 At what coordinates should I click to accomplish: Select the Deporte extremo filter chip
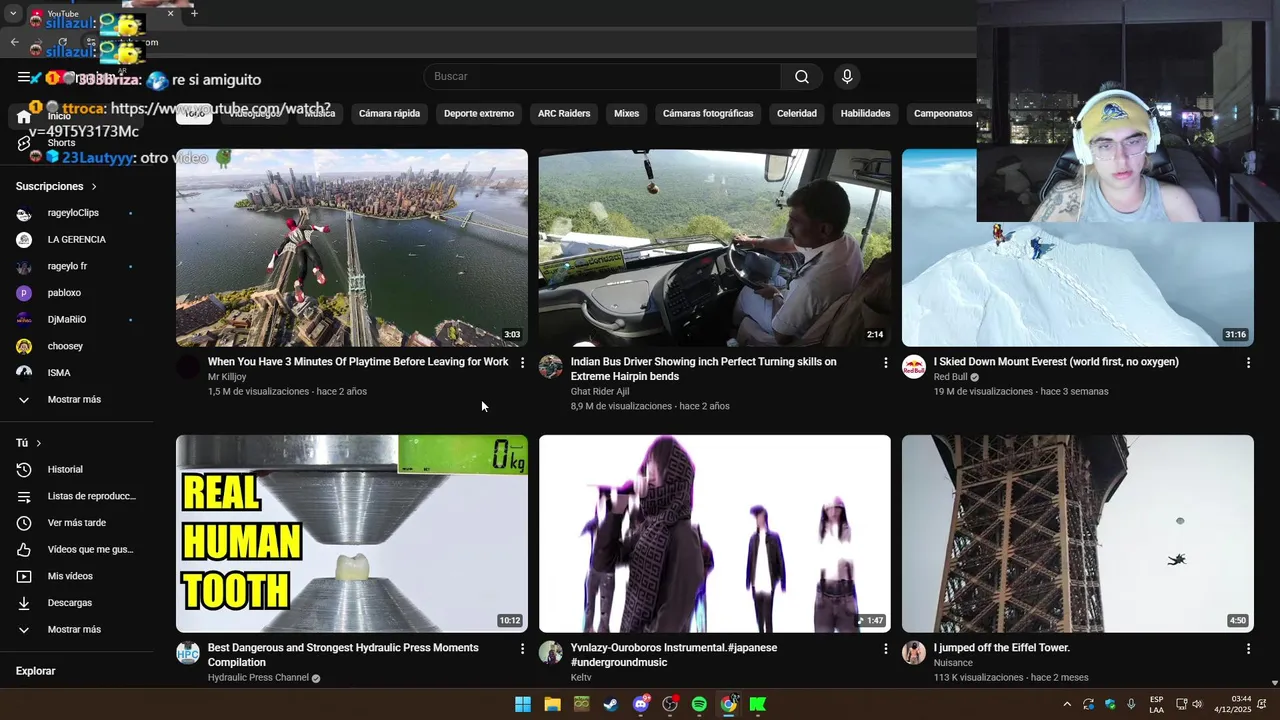pos(479,114)
